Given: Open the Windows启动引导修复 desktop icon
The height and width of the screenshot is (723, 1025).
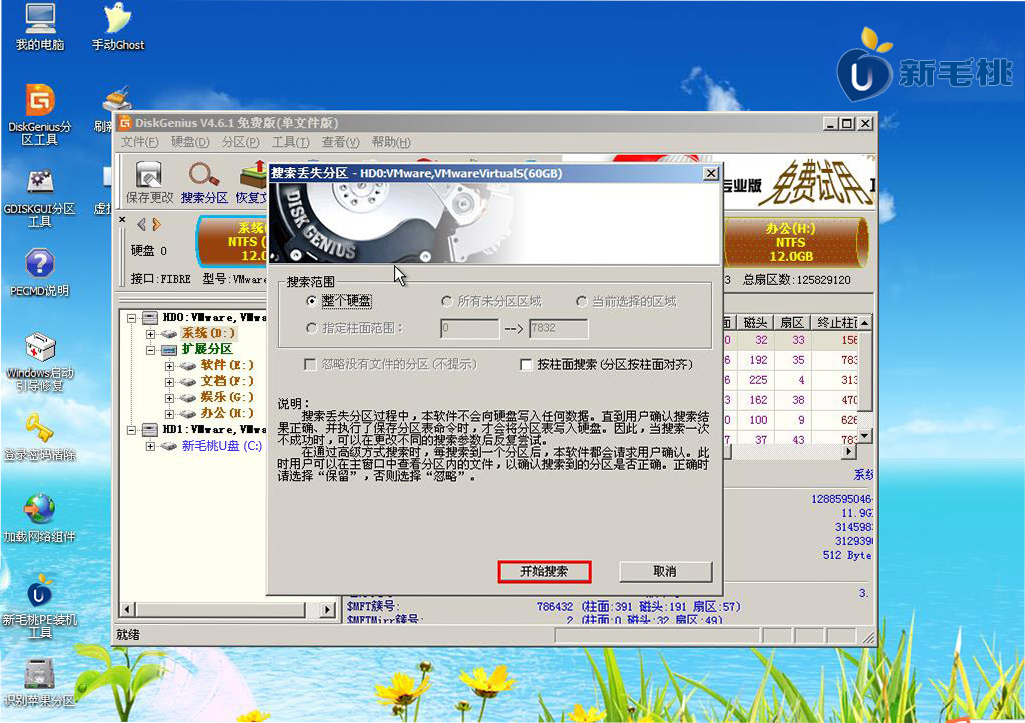Looking at the screenshot, I should [40, 362].
